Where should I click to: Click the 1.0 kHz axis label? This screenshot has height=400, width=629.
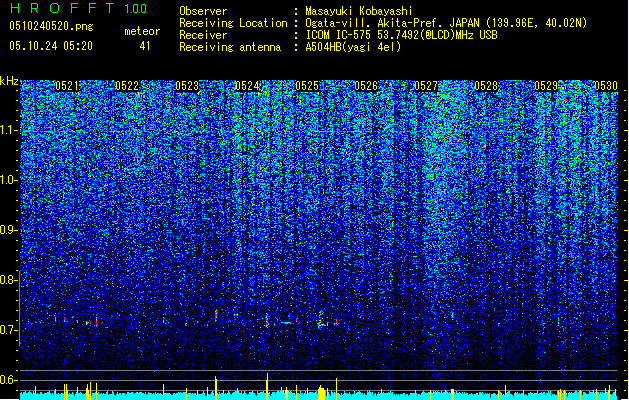point(8,181)
